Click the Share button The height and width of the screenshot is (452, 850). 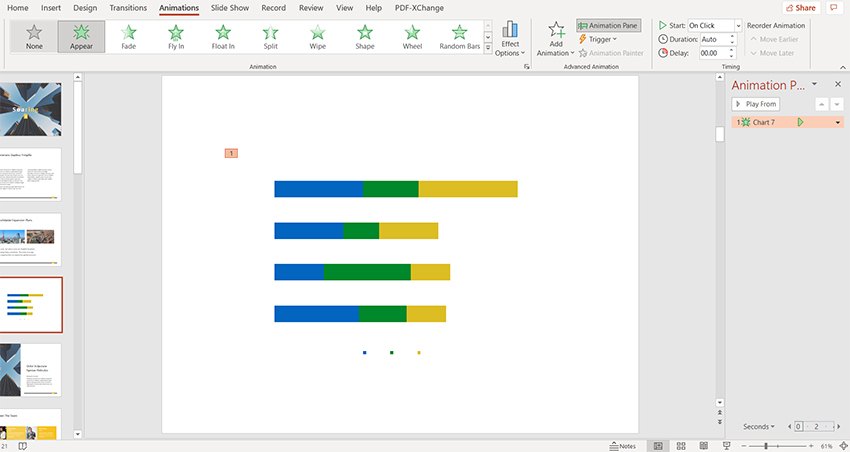pos(801,8)
